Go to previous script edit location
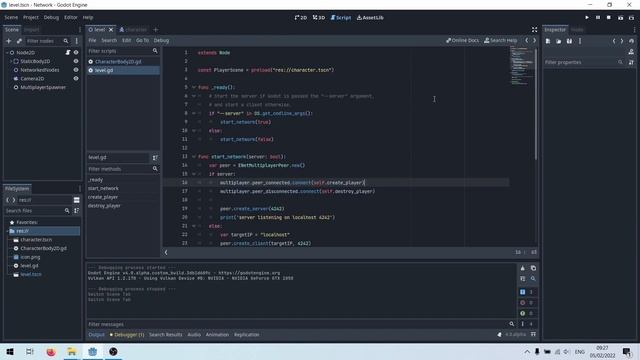Image resolution: width=640 pixels, height=360 pixels. click(527, 40)
